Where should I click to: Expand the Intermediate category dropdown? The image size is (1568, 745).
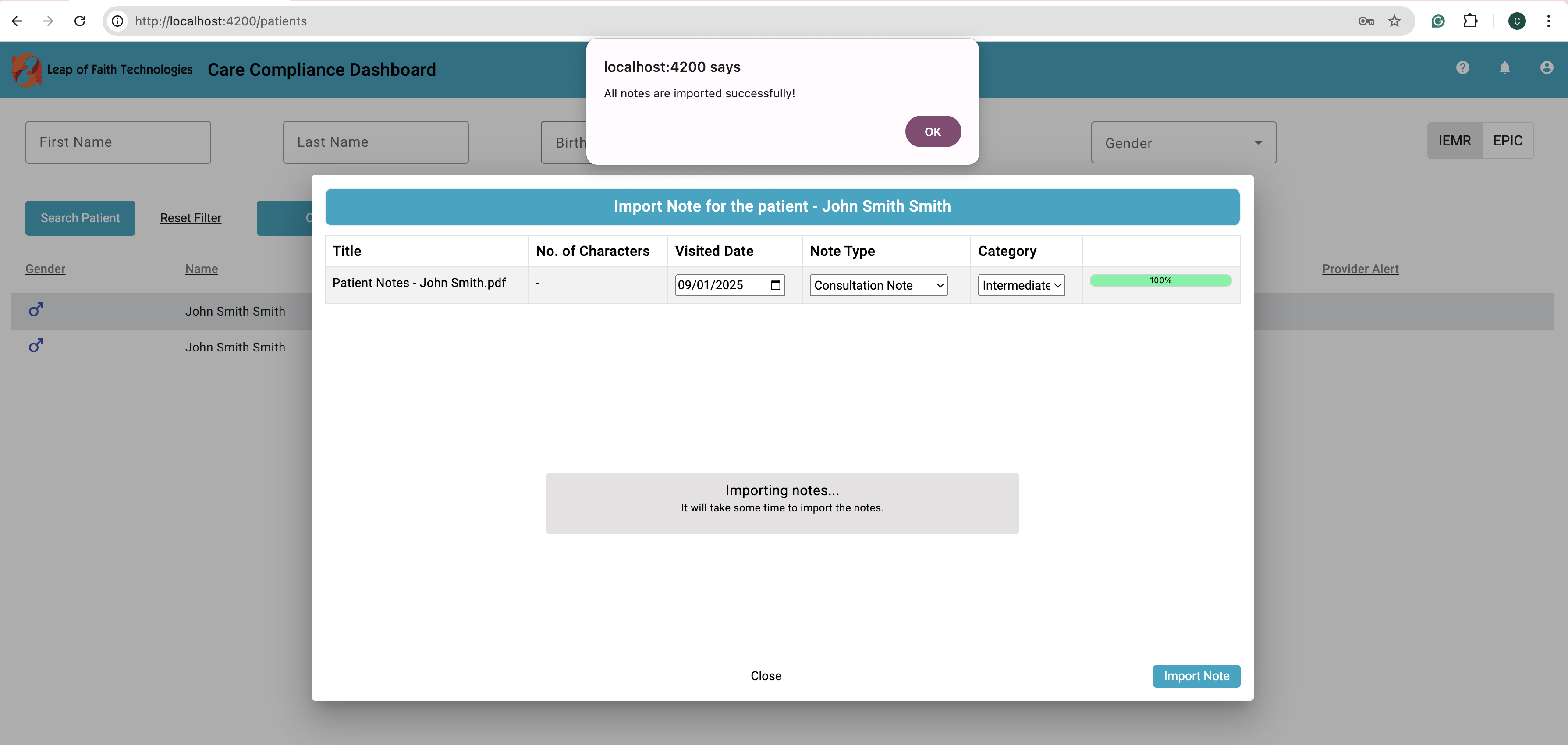[1021, 285]
